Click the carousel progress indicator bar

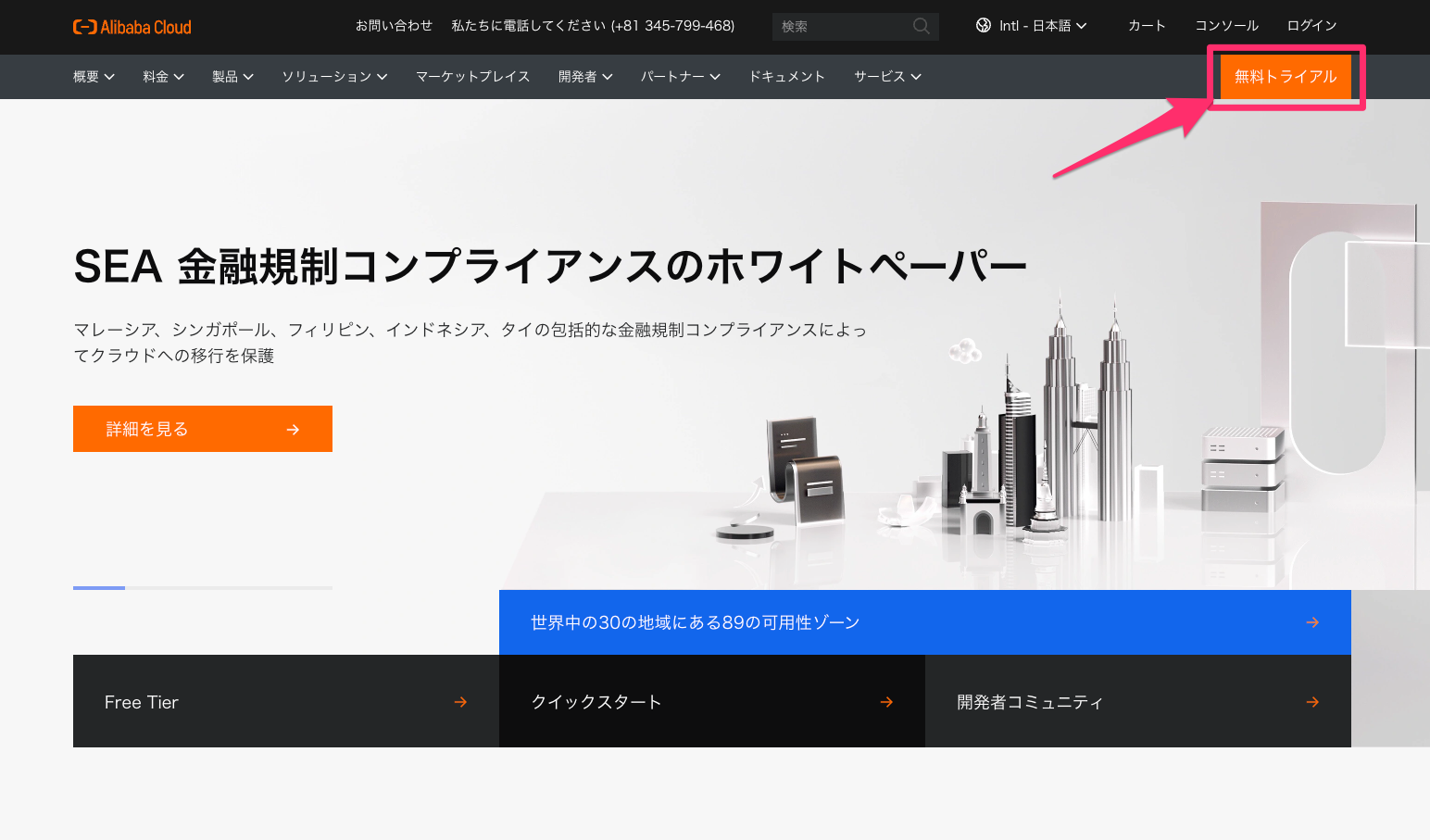(203, 588)
